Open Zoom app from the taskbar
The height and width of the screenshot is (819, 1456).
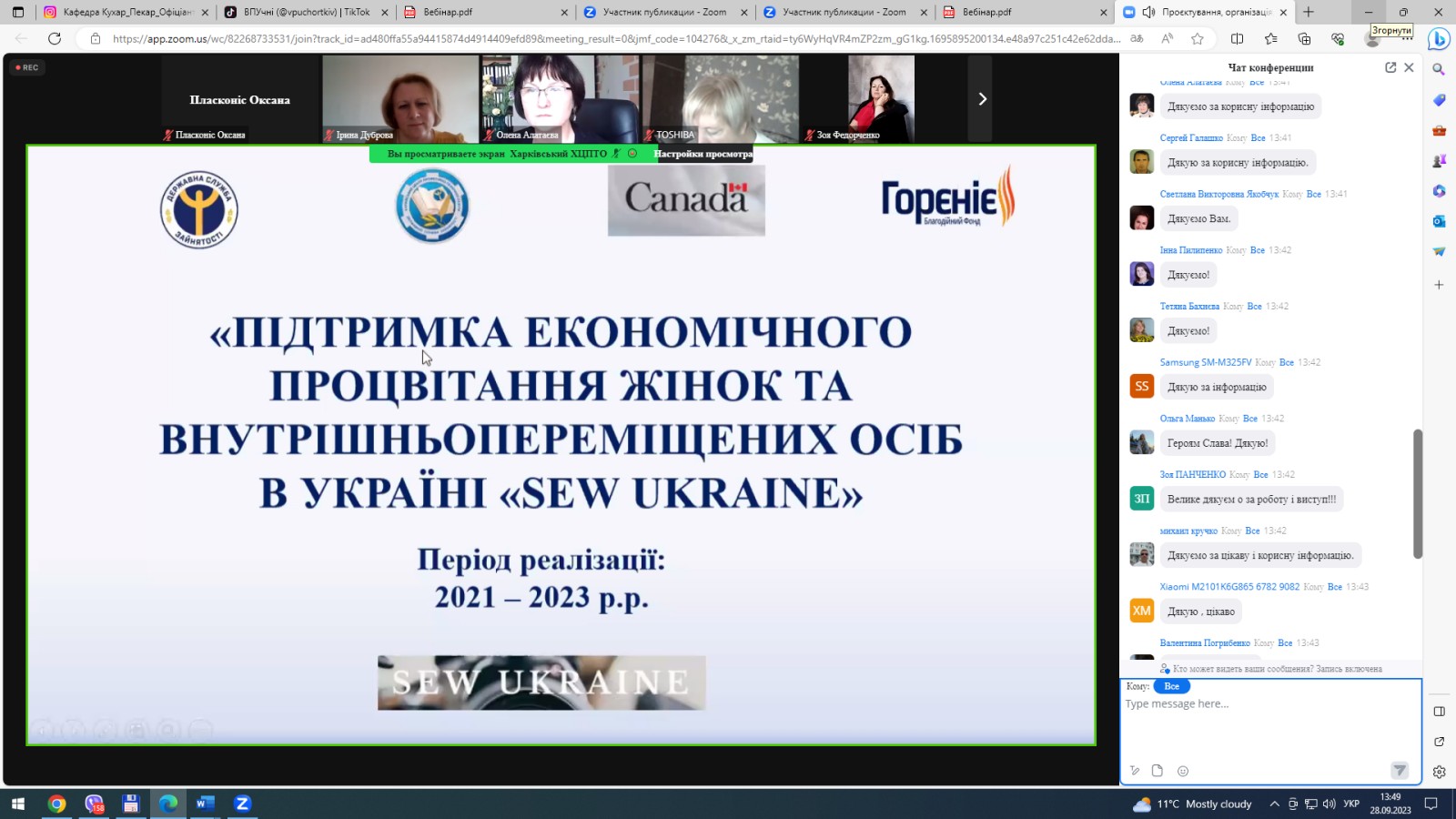tap(242, 804)
